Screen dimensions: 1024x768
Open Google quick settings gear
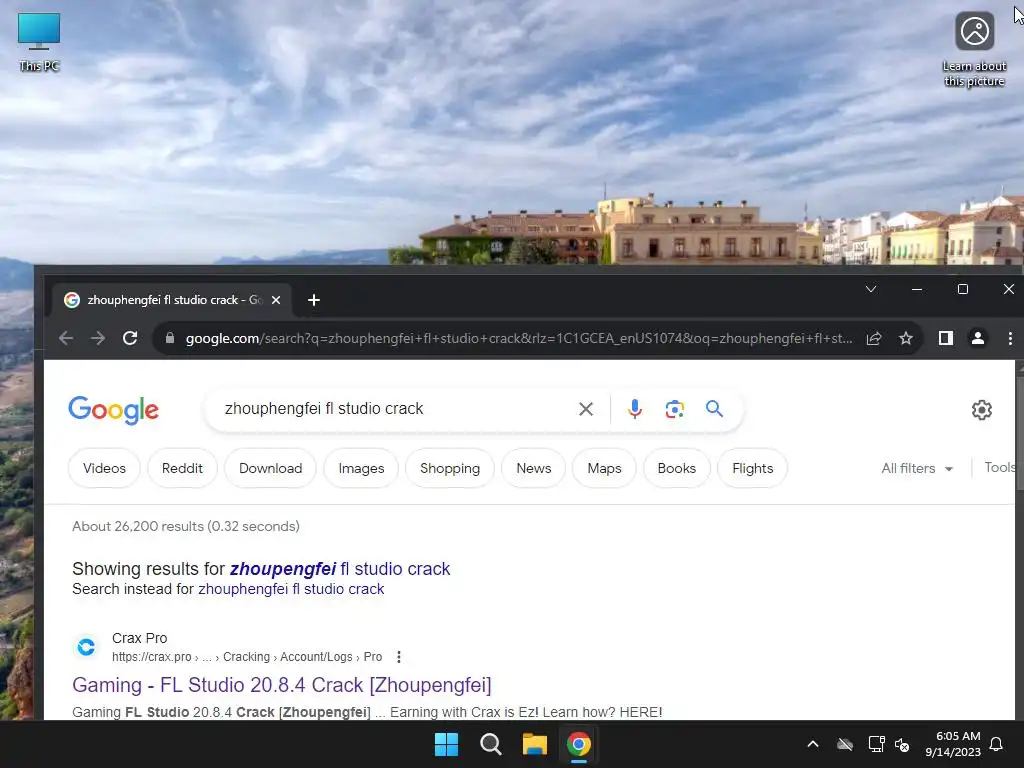pyautogui.click(x=982, y=409)
